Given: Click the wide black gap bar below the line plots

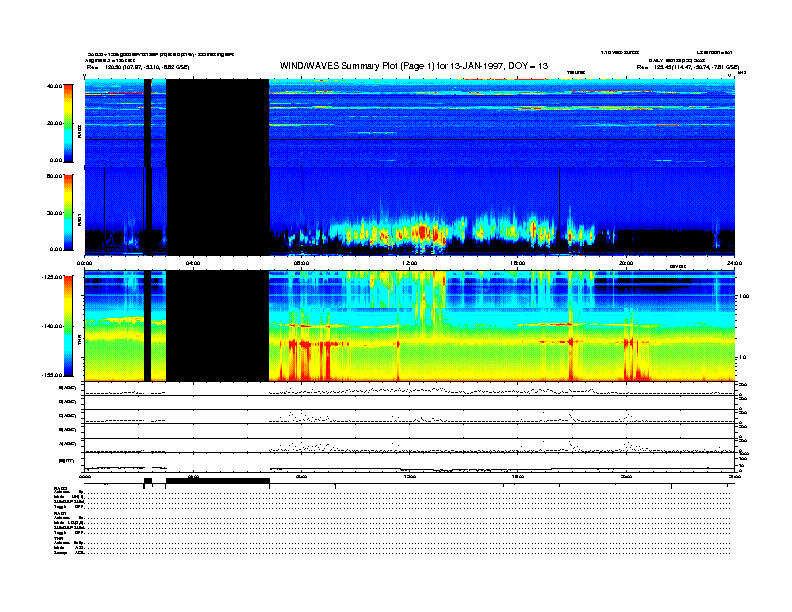Looking at the screenshot, I should point(218,482).
